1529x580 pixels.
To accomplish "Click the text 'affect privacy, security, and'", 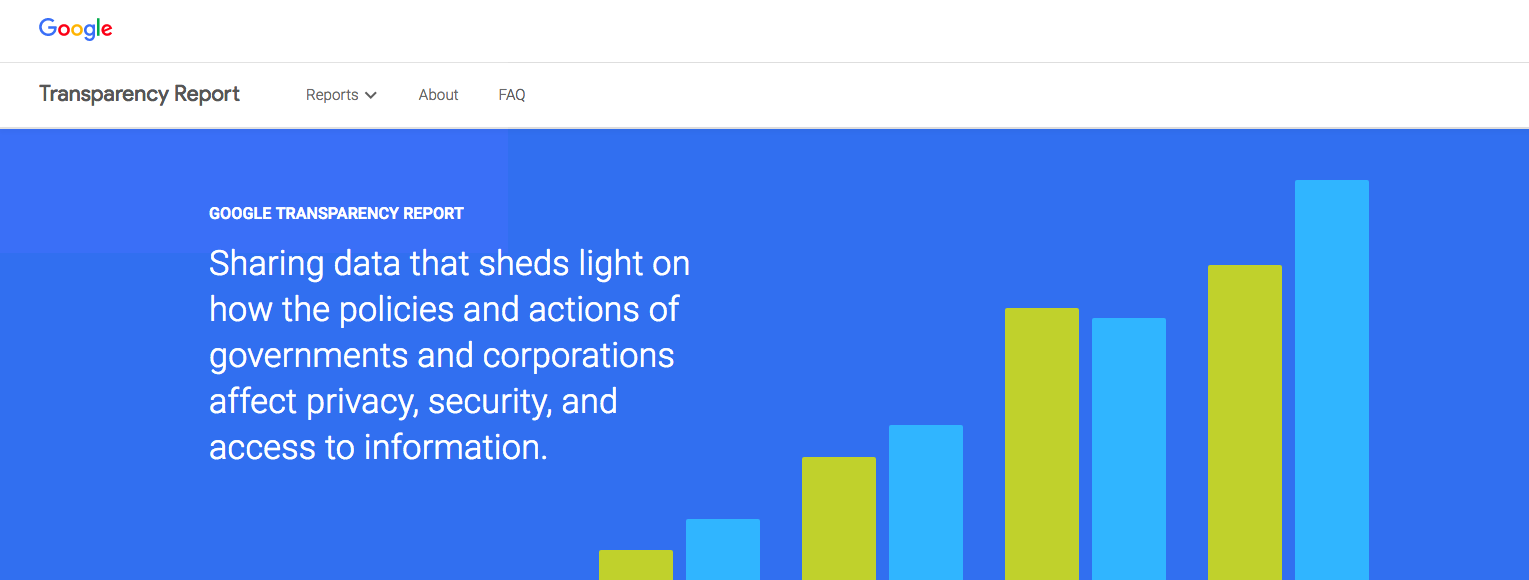I will 413,402.
